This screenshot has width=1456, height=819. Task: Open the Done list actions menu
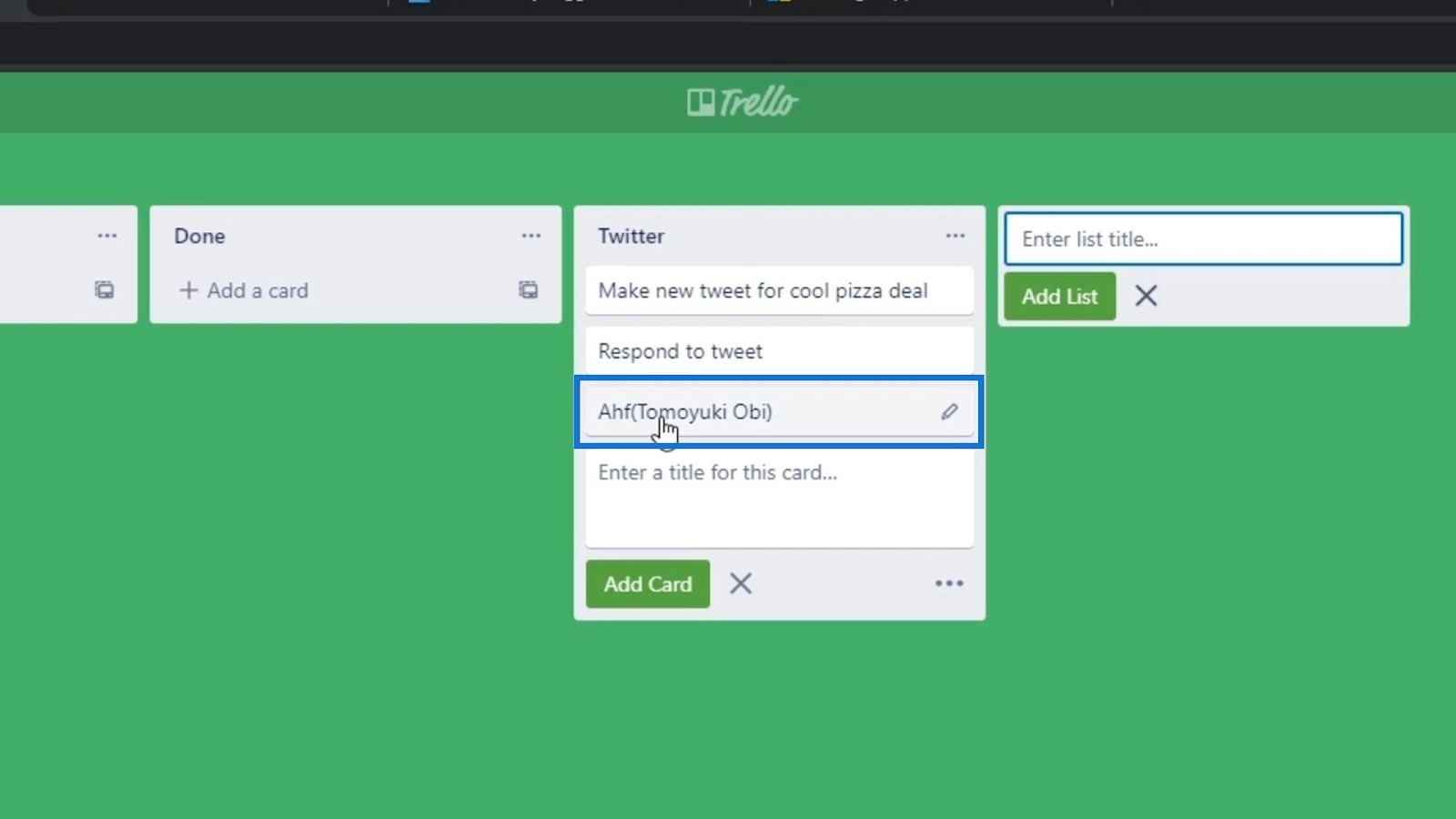click(531, 236)
